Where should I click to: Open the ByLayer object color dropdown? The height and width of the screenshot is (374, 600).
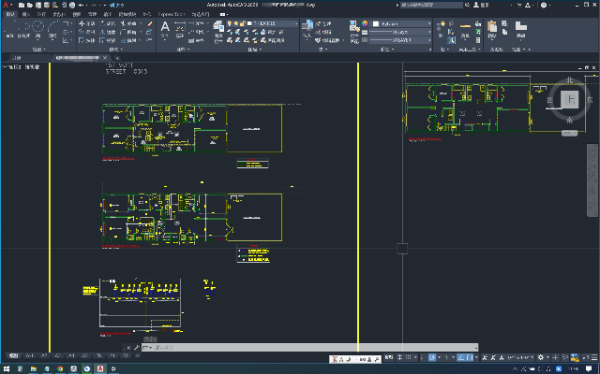pyautogui.click(x=402, y=24)
